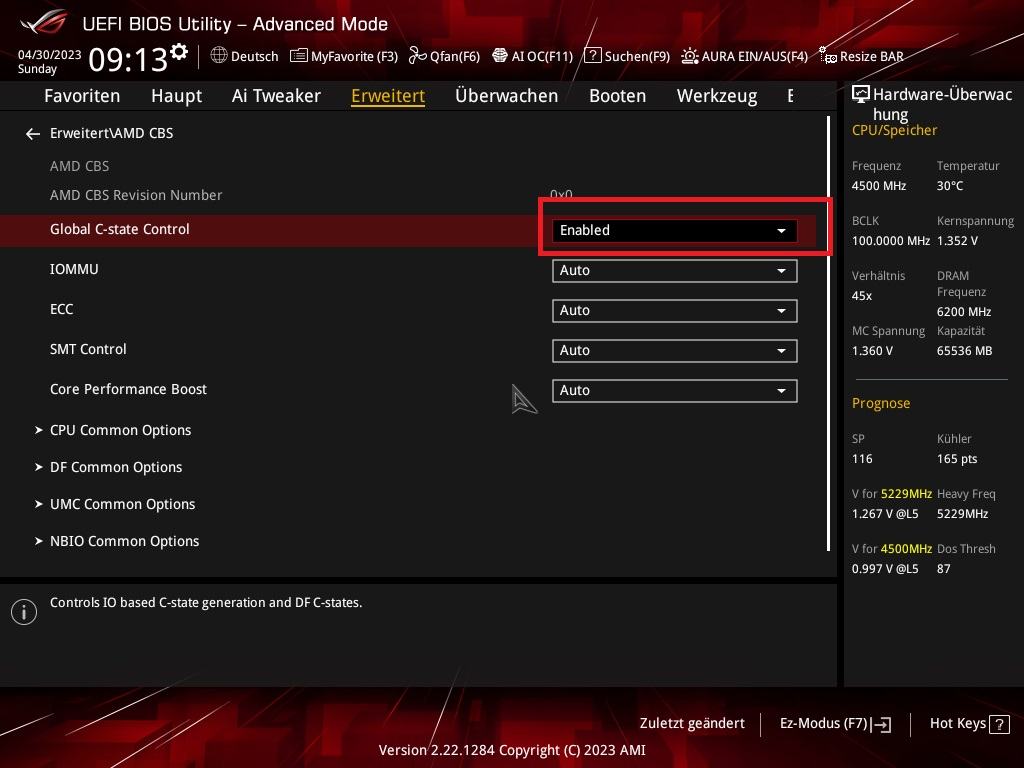Click the ROG logo icon

[43, 22]
